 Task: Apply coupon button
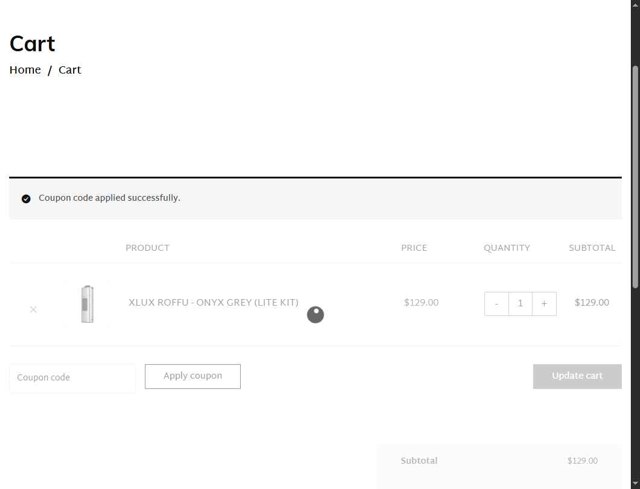[193, 376]
